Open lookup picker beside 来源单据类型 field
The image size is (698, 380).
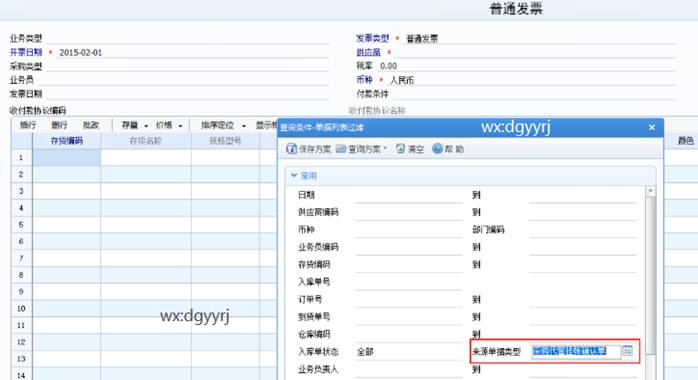point(627,351)
